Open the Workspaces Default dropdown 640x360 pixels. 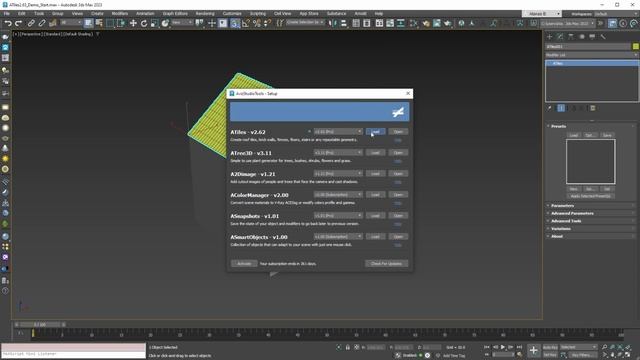[x=616, y=14]
